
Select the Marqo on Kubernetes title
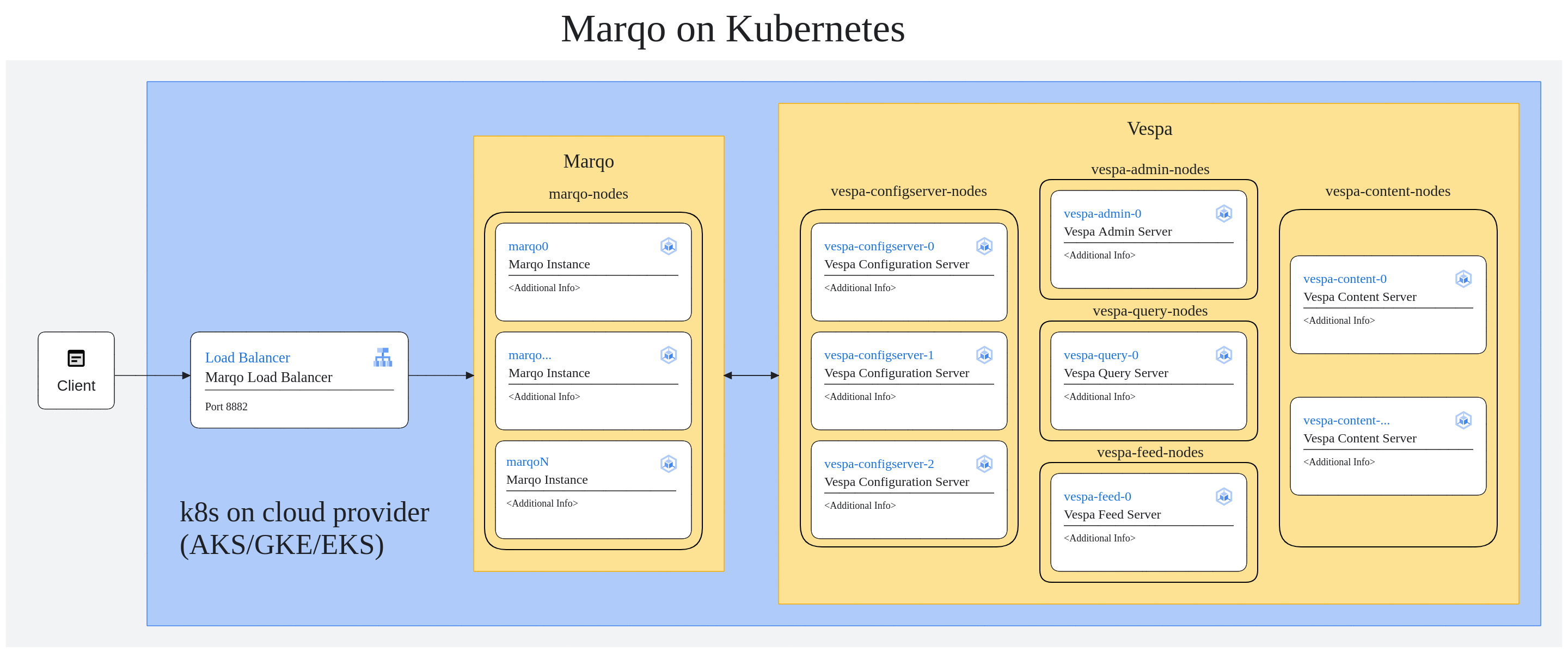point(732,29)
